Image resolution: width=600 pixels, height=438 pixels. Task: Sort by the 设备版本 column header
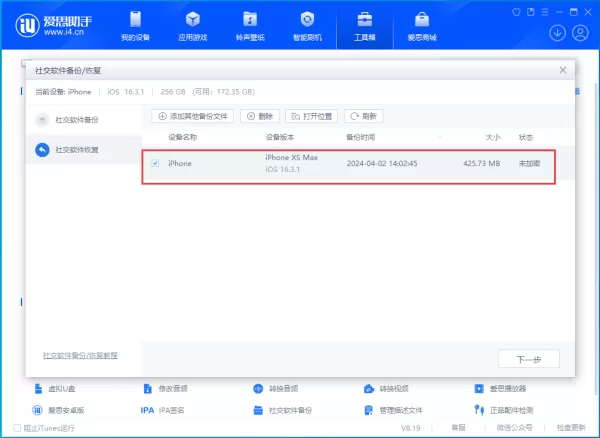click(280, 137)
